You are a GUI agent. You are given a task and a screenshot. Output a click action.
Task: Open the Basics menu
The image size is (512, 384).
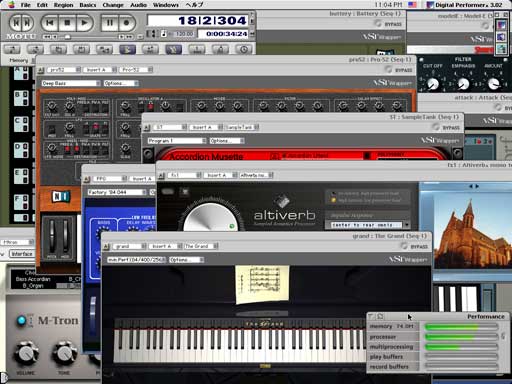coord(88,5)
